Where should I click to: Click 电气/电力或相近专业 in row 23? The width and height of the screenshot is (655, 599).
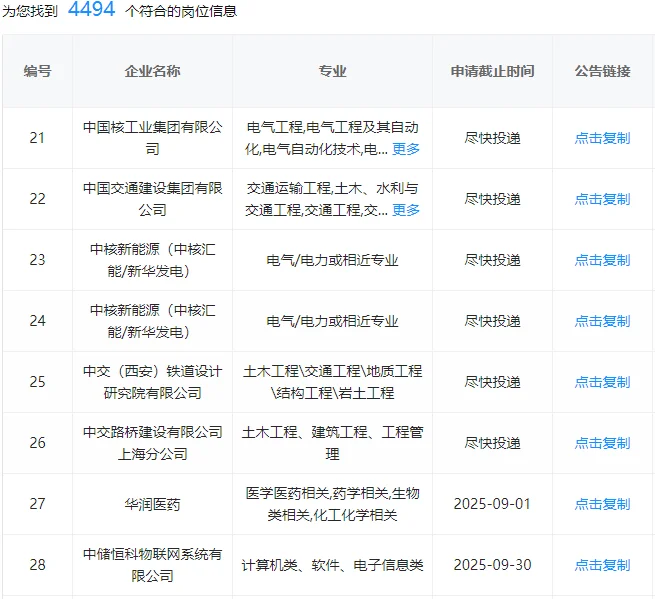(333, 260)
